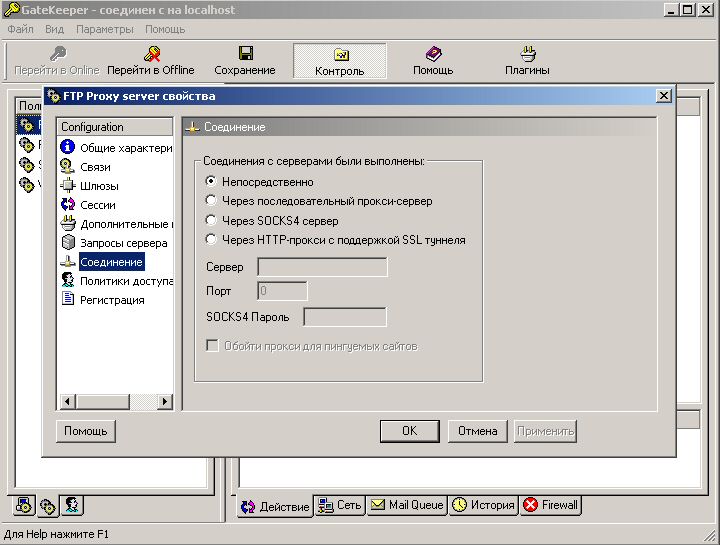The height and width of the screenshot is (545, 720).
Task: Open the "Mail Queue" tab
Action: pyautogui.click(x=407, y=505)
